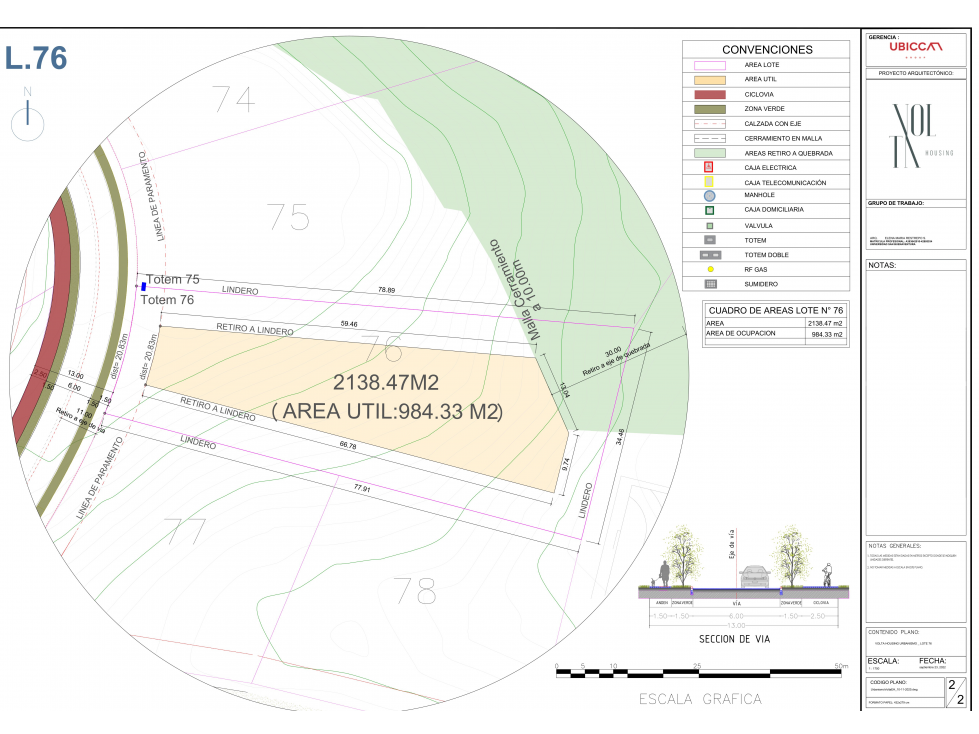The height and width of the screenshot is (734, 979).
Task: Click the Areas Retiro a Quebrada swatch
Action: [x=709, y=153]
